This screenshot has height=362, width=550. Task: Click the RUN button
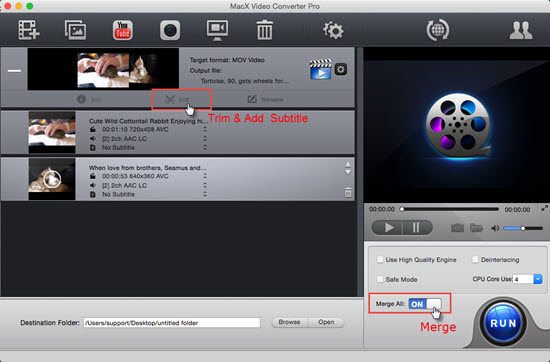pyautogui.click(x=503, y=323)
